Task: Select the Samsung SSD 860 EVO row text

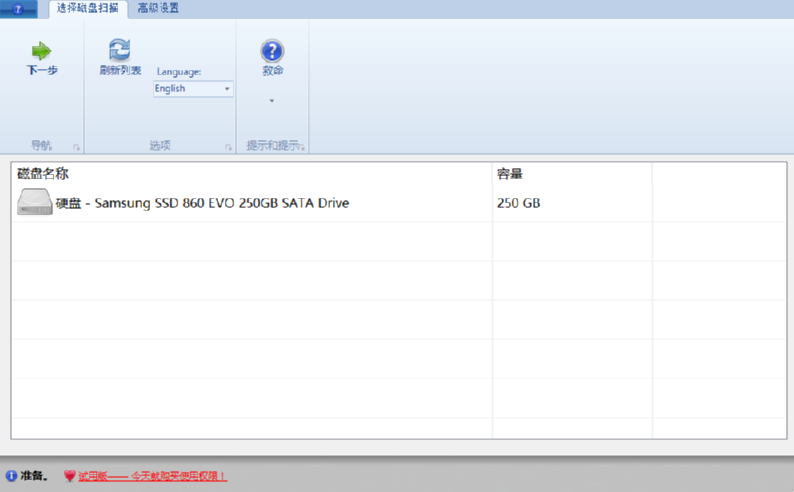Action: pos(203,203)
